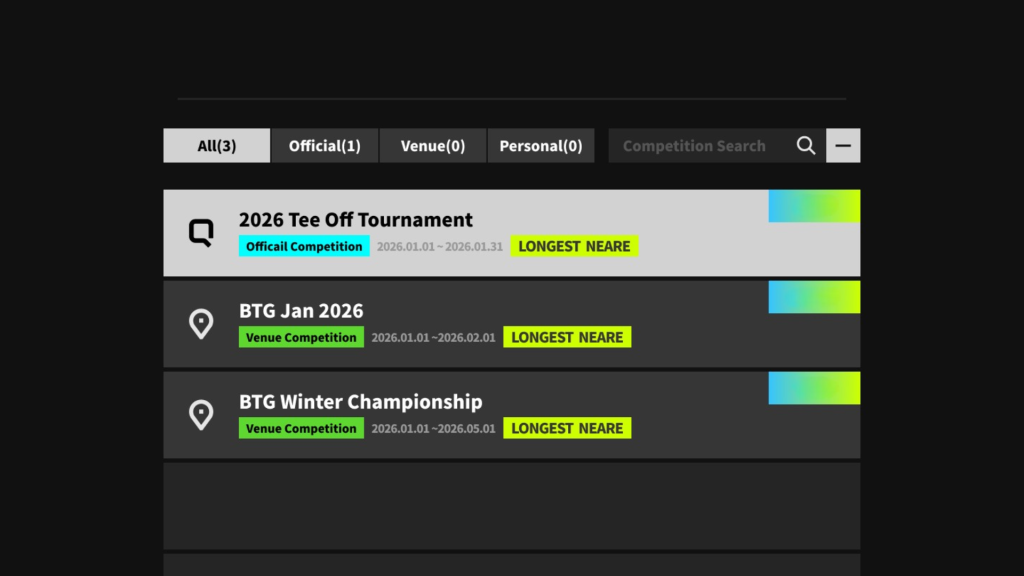This screenshot has width=1024, height=576.
Task: Open the BTG Winter Championship title
Action: point(361,402)
